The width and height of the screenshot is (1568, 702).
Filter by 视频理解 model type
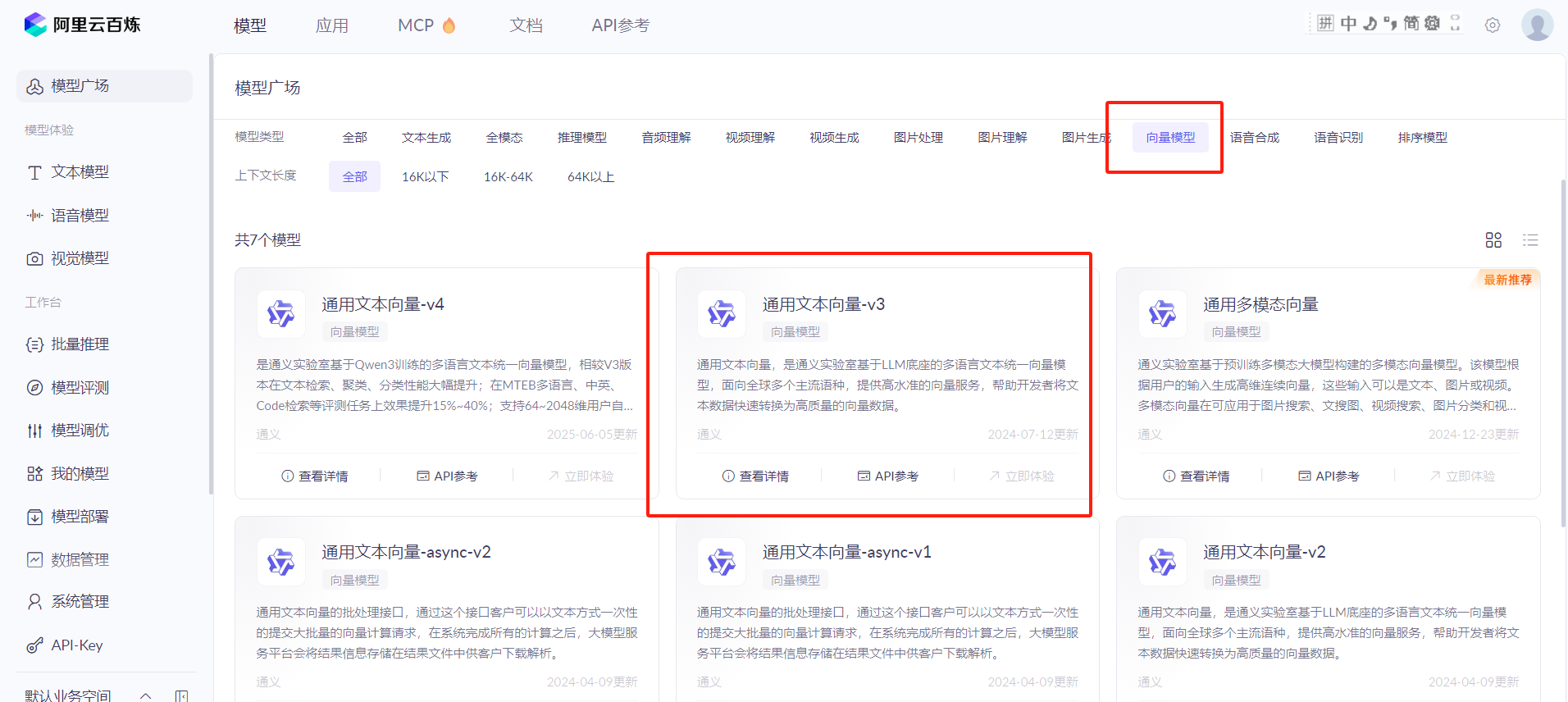pyautogui.click(x=750, y=138)
